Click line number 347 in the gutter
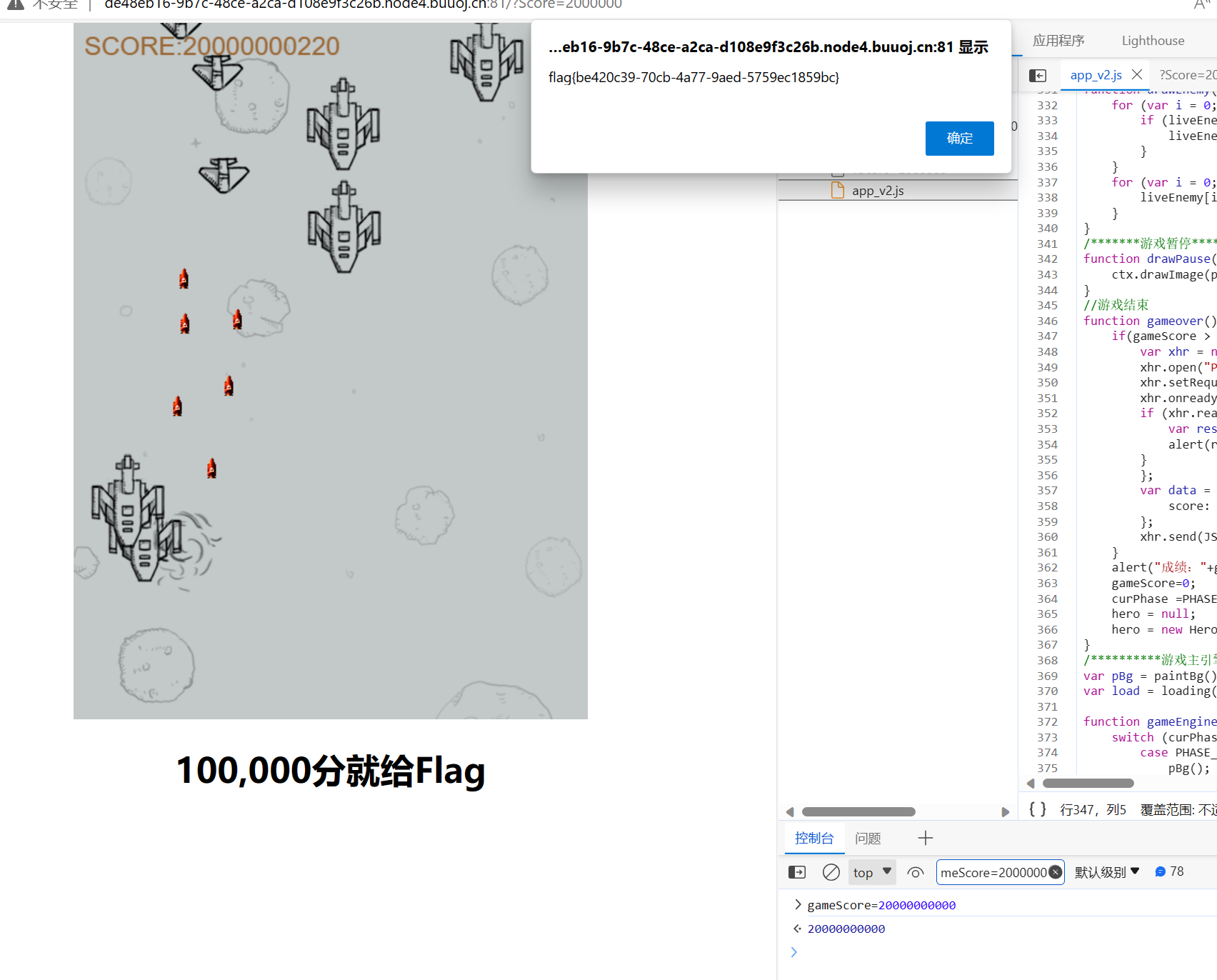Screen dimensions: 1217x980 pos(1047,336)
